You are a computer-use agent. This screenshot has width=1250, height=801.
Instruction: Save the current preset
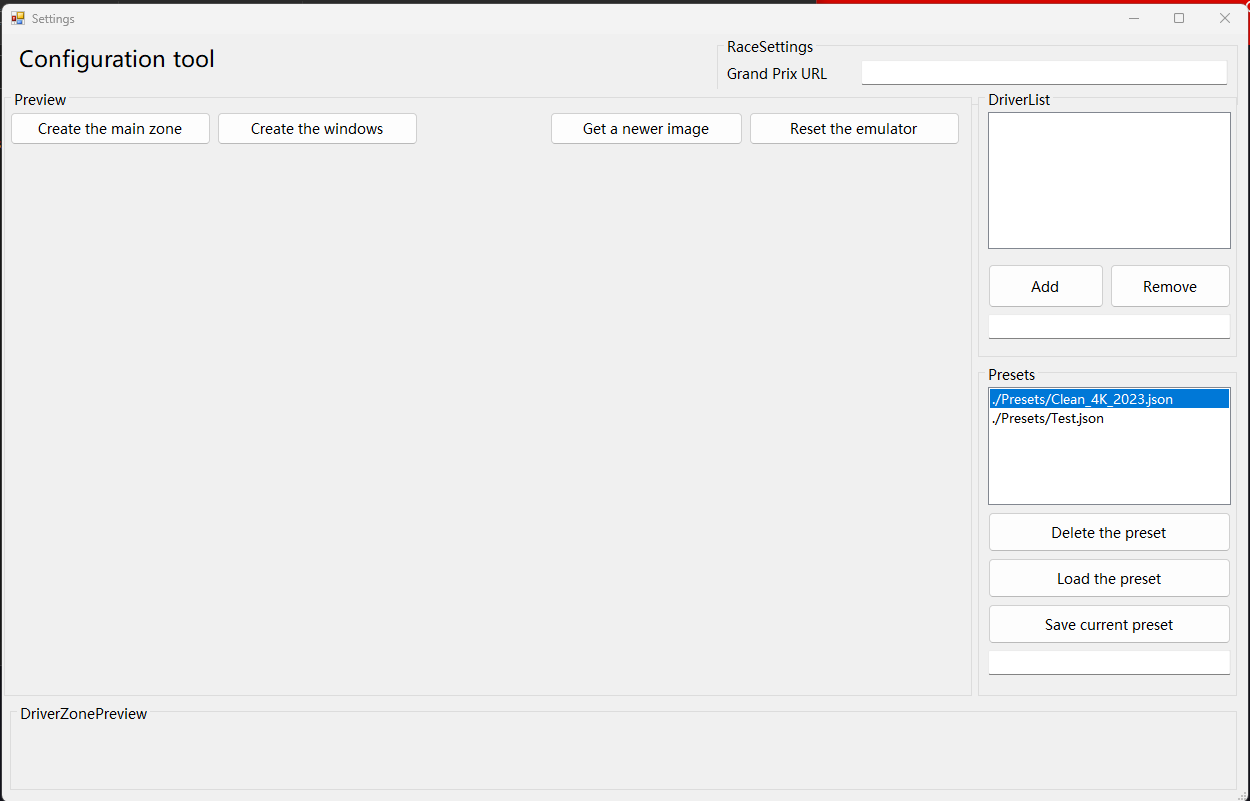1108,624
